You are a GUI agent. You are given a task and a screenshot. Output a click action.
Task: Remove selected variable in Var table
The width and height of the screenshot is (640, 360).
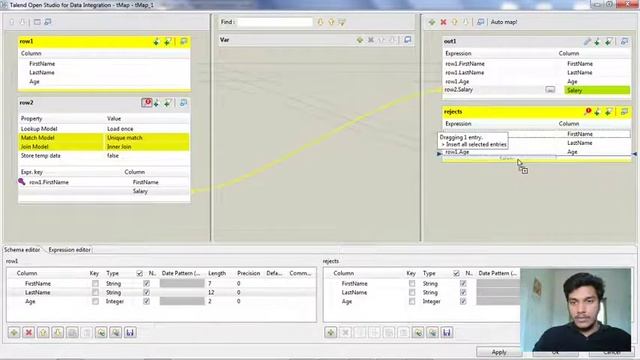coord(371,40)
